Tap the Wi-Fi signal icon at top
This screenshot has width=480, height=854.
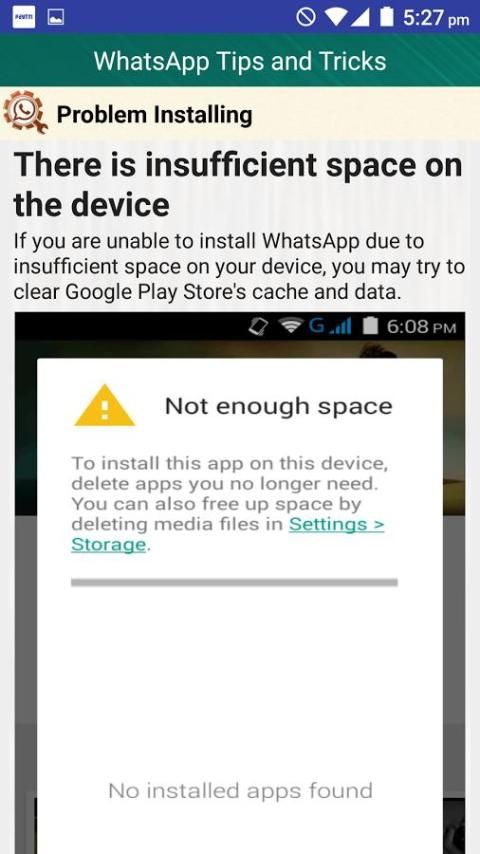(337, 17)
